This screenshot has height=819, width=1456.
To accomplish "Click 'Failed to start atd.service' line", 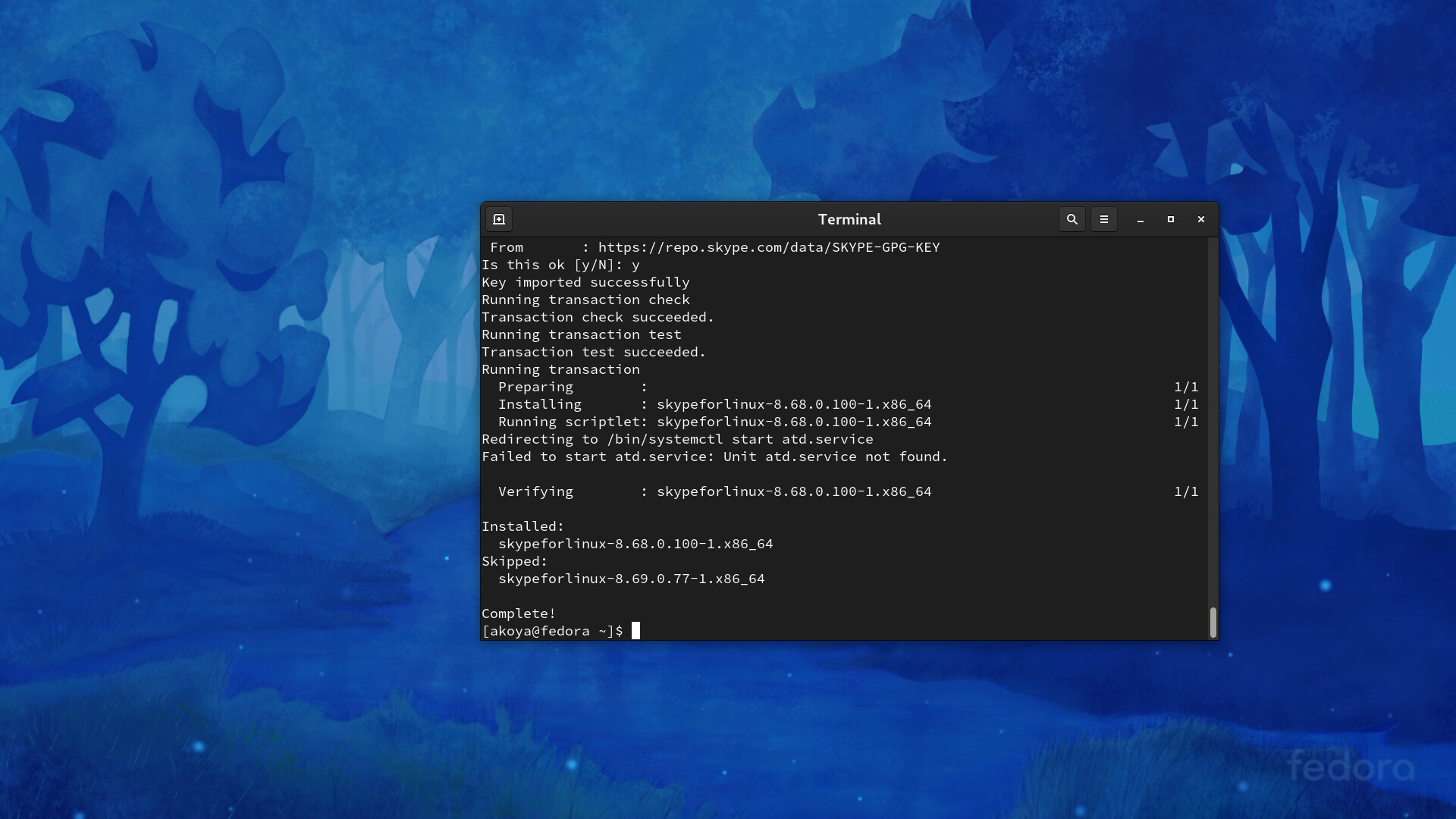I will (x=714, y=457).
